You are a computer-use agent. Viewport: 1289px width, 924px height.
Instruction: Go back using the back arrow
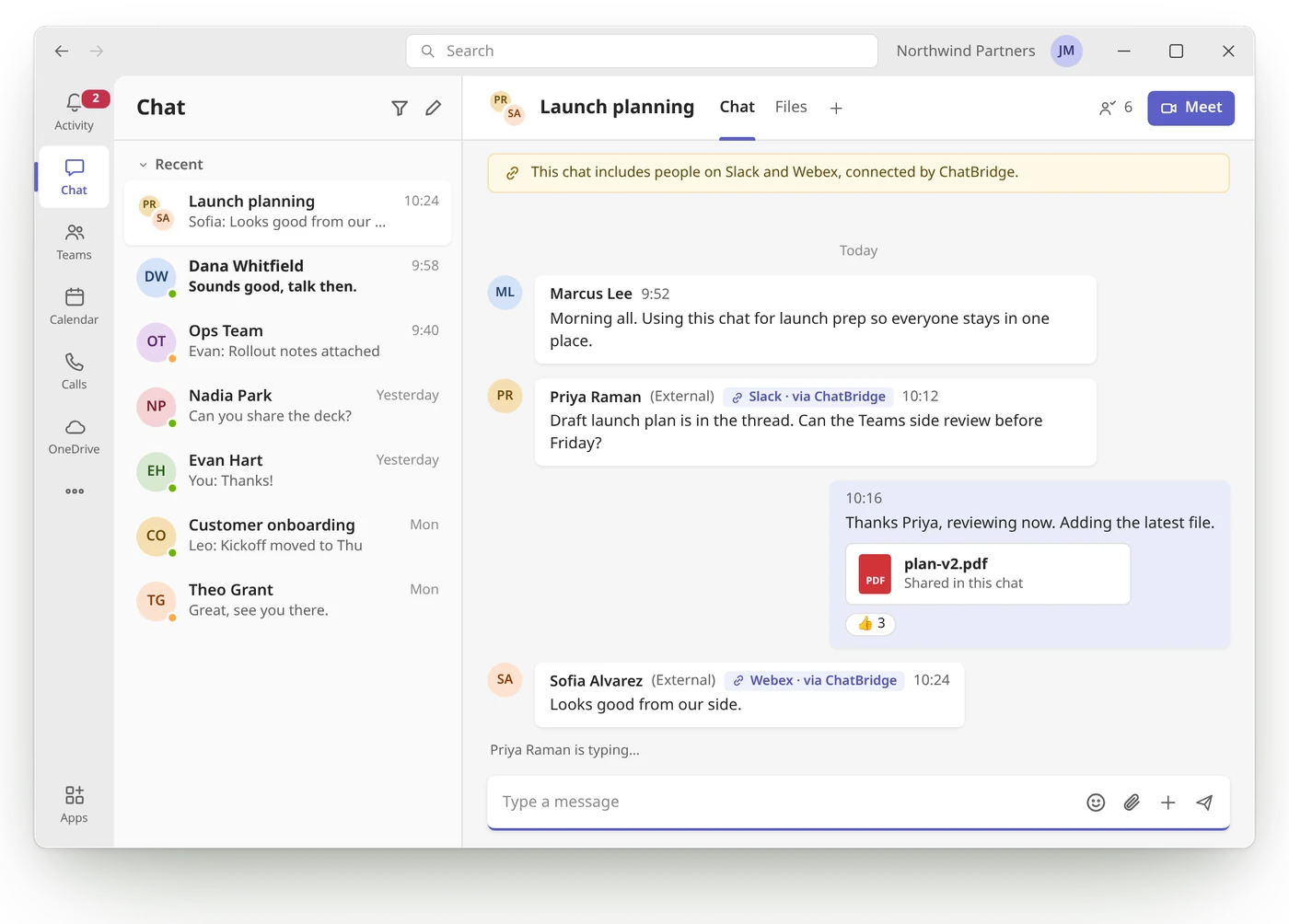[x=62, y=52]
